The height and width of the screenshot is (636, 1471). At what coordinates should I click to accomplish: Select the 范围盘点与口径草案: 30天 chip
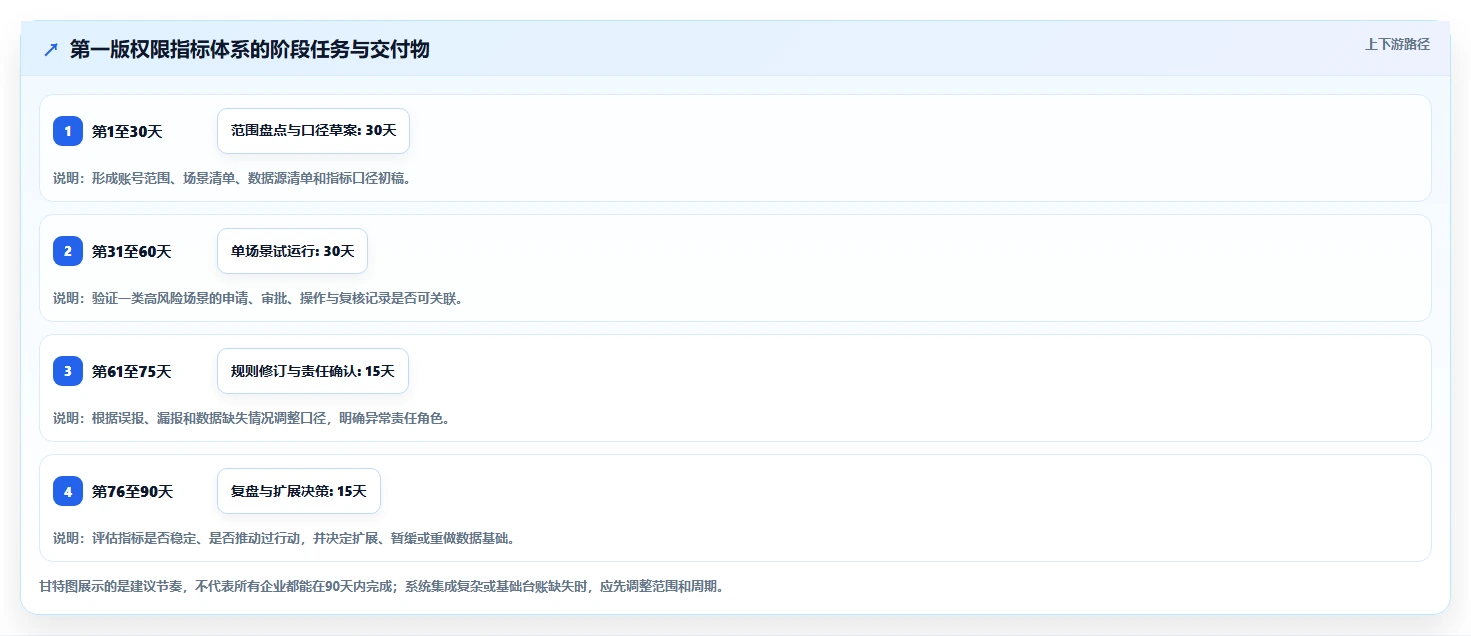(x=313, y=131)
